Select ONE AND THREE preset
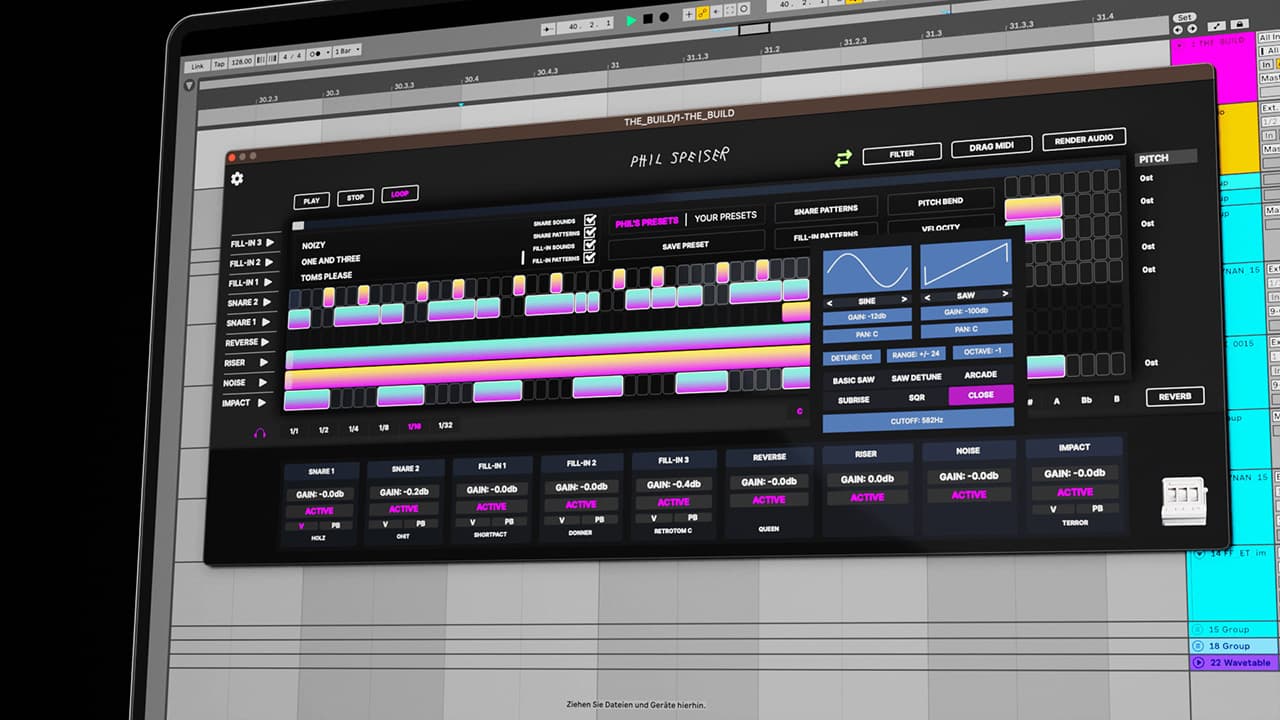Screen dimensions: 1280x720 click(331, 260)
